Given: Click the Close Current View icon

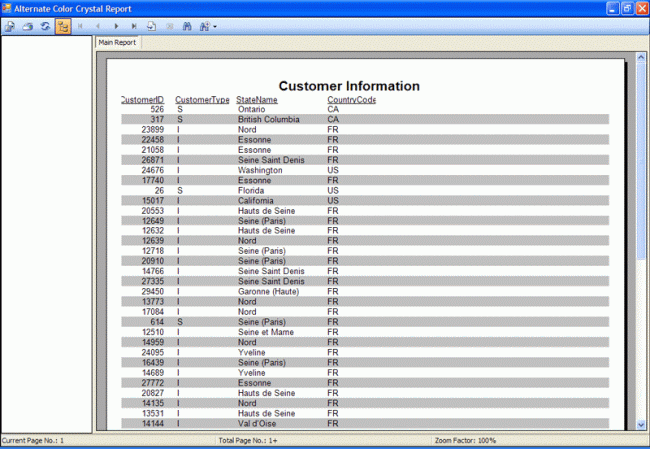Looking at the screenshot, I should [x=170, y=27].
